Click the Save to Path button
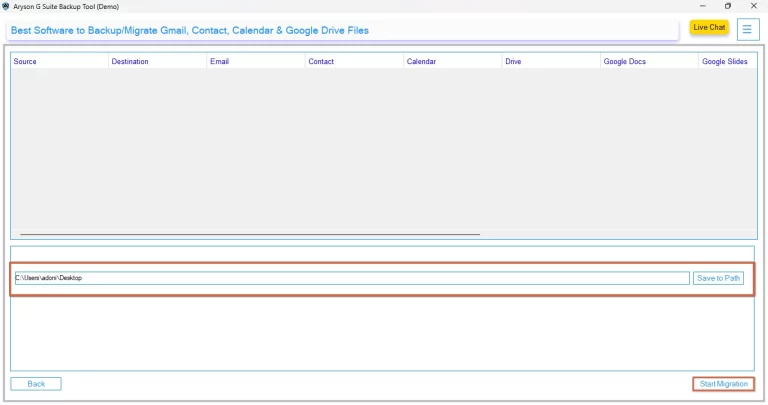 coord(718,278)
